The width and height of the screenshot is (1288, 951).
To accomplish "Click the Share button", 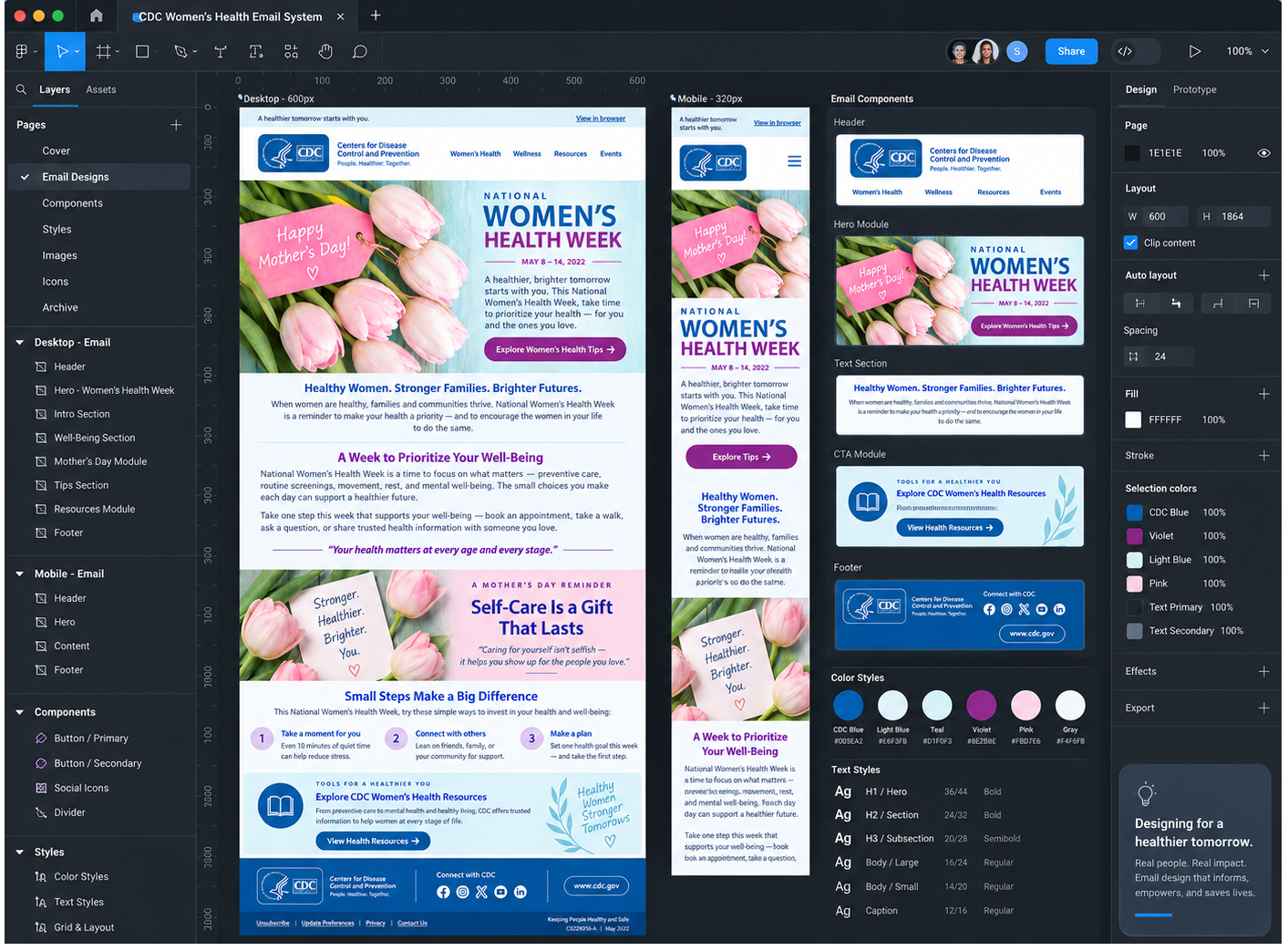I will 1071,52.
